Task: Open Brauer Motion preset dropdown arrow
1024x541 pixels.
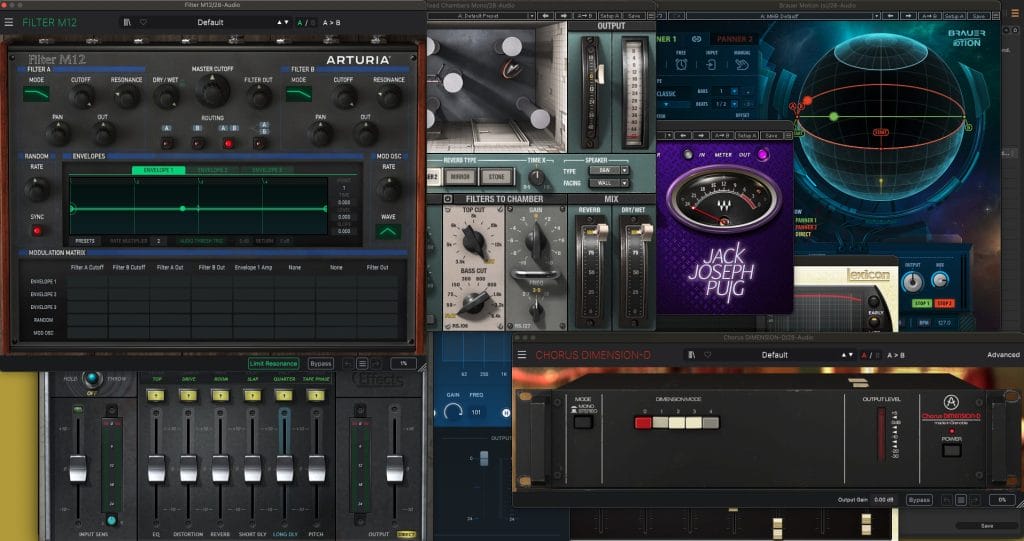Action: pyautogui.click(x=876, y=16)
